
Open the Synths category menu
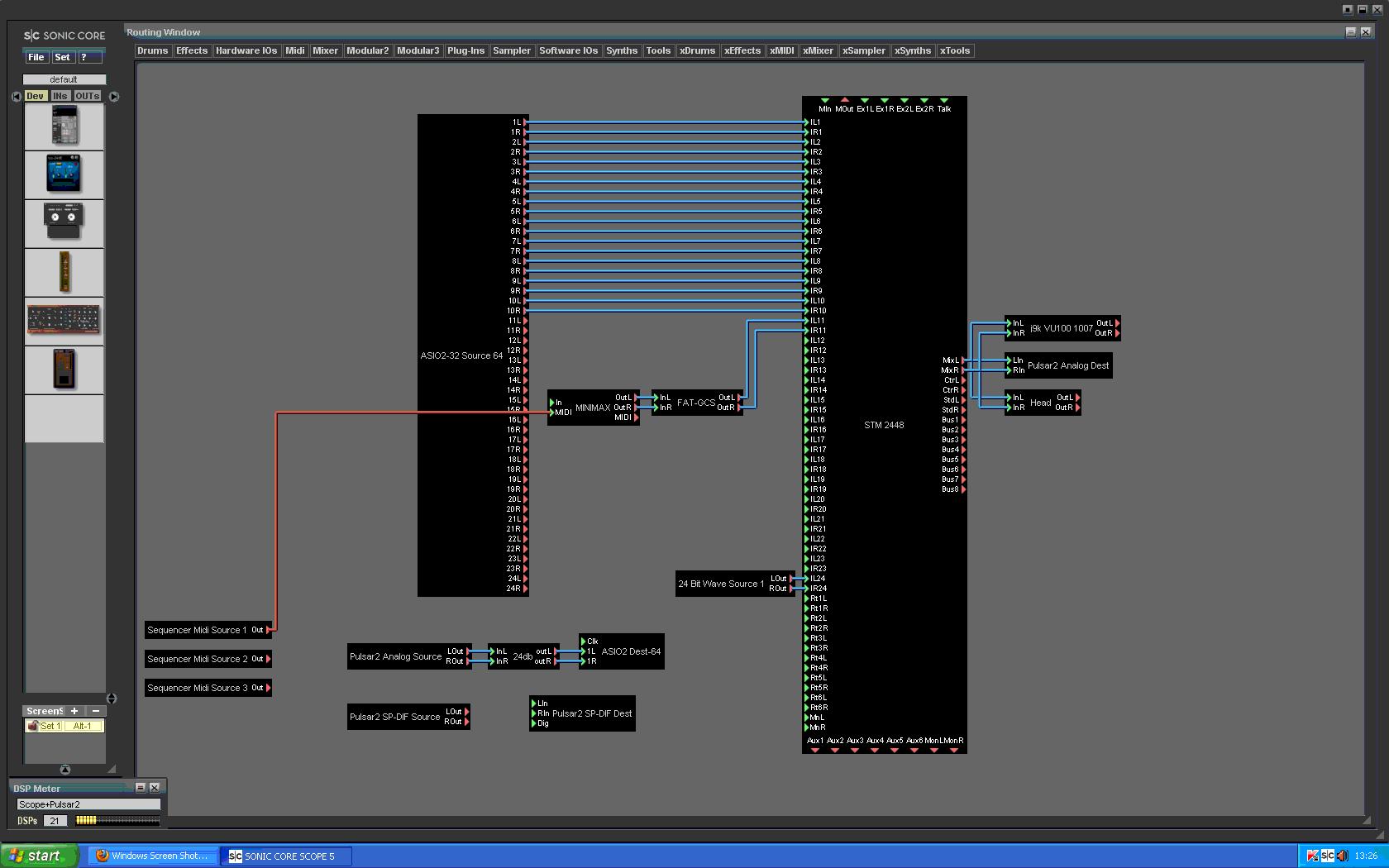[622, 50]
